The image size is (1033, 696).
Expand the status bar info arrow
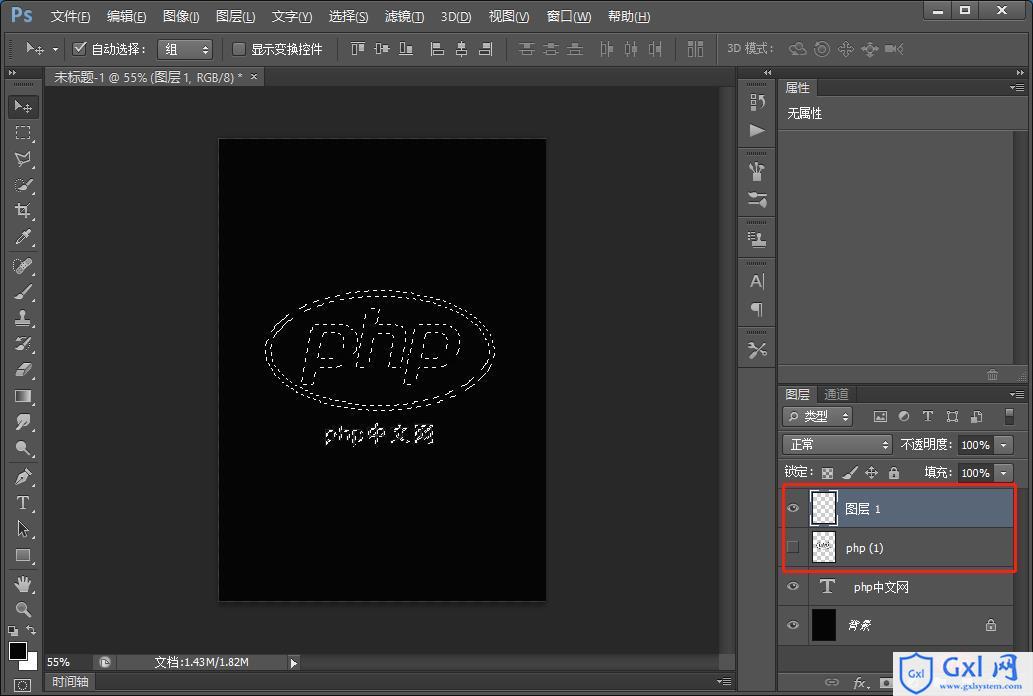294,663
